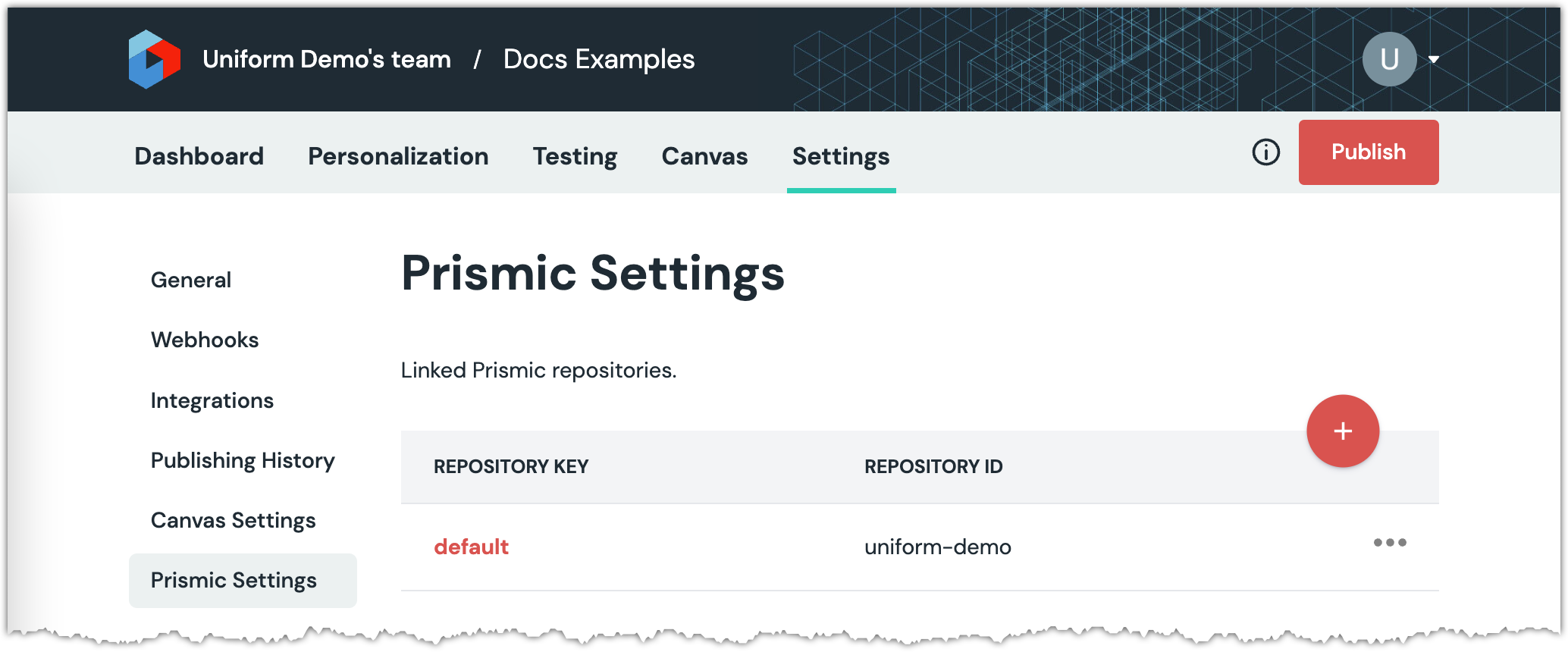
Task: View Publishing History in the sidebar
Action: pyautogui.click(x=243, y=460)
